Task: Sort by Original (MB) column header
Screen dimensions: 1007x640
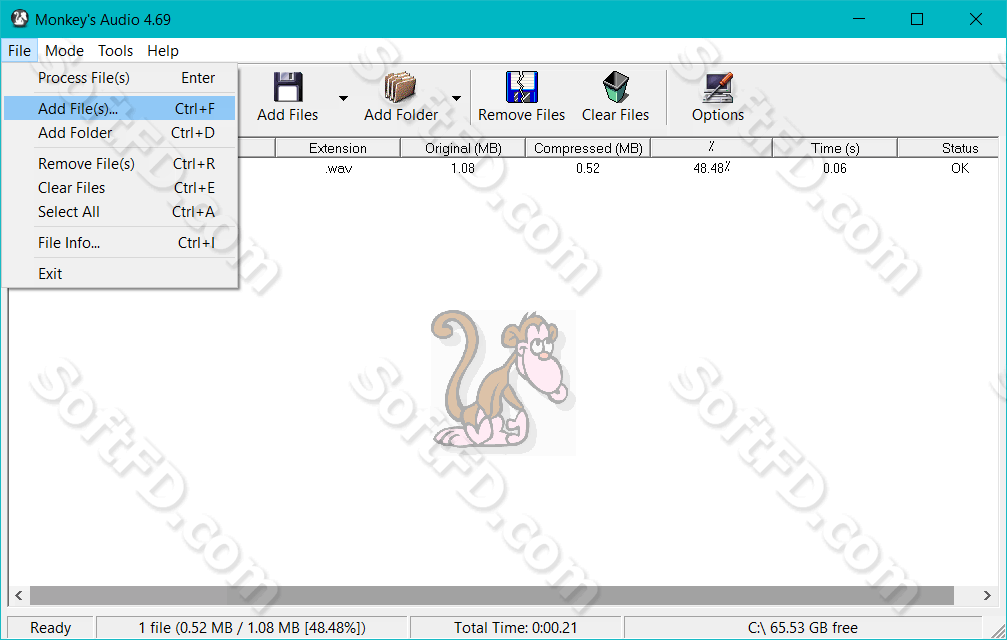Action: 463,148
